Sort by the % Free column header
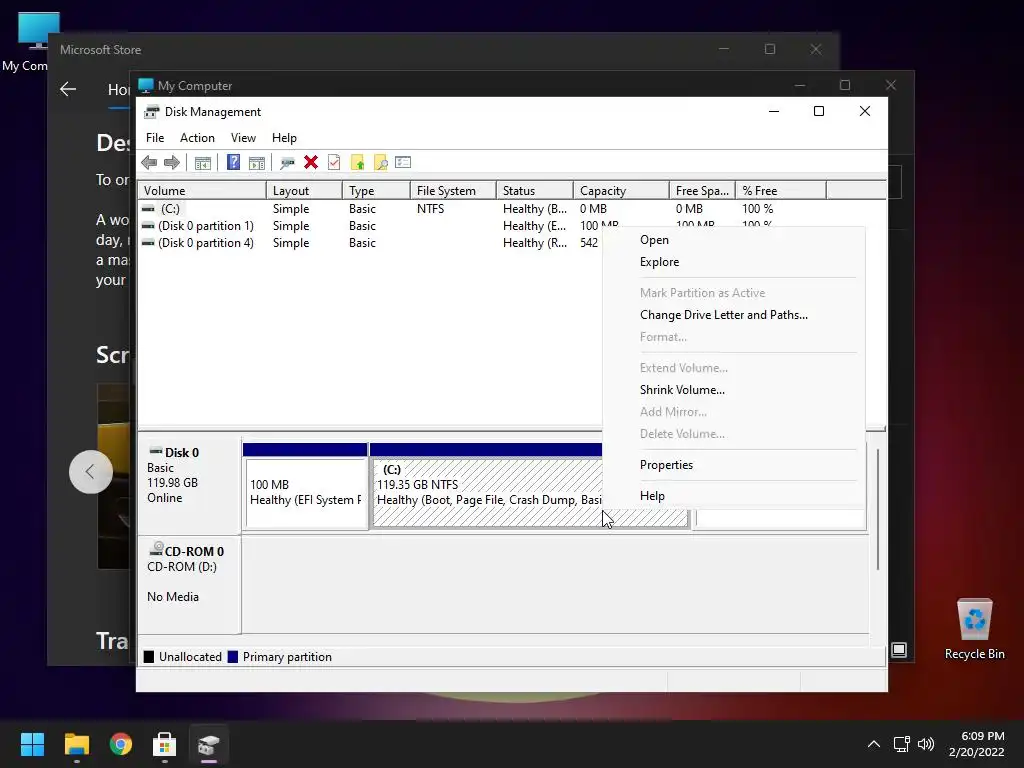 (x=780, y=191)
